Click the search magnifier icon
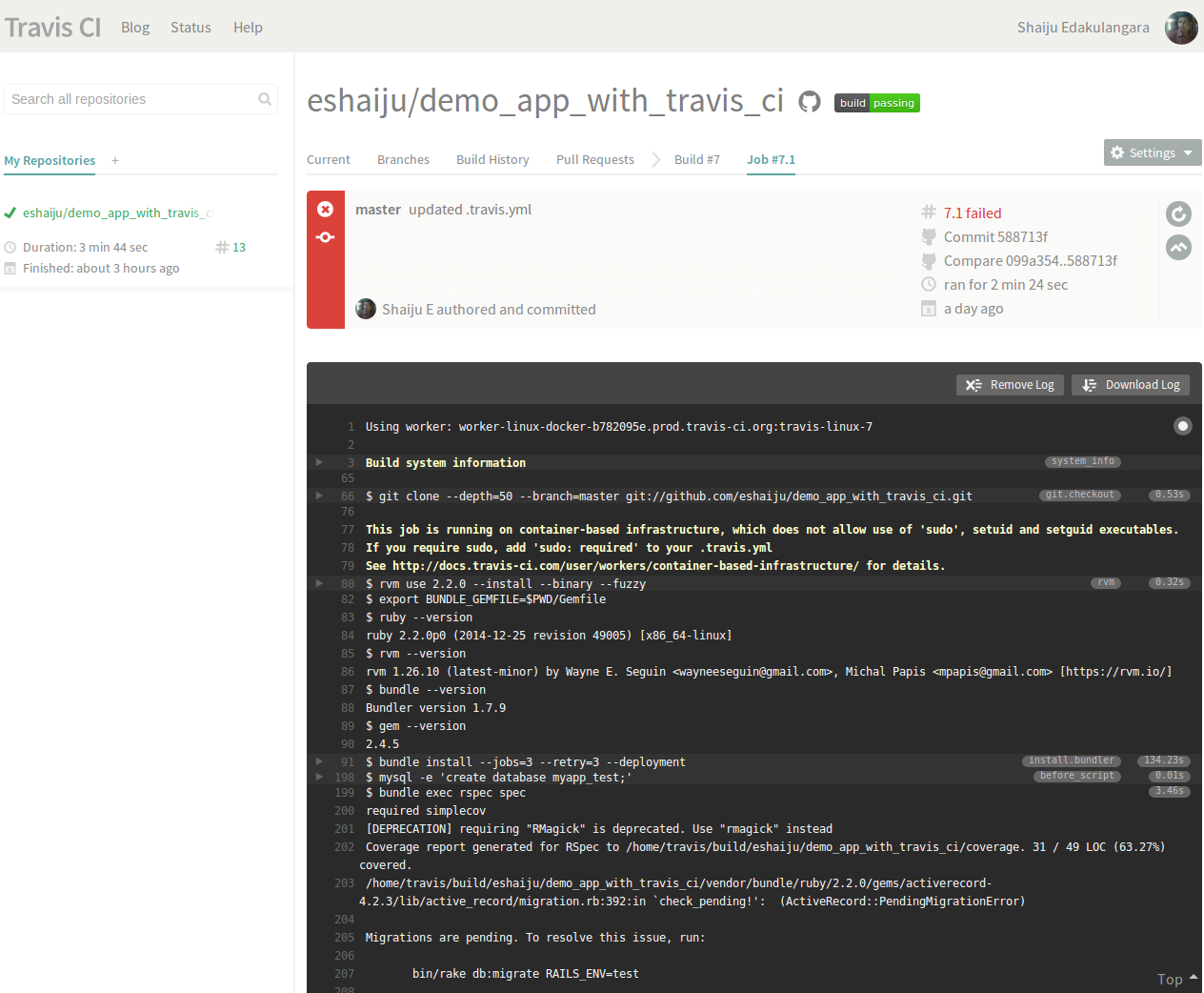1204x993 pixels. point(265,99)
